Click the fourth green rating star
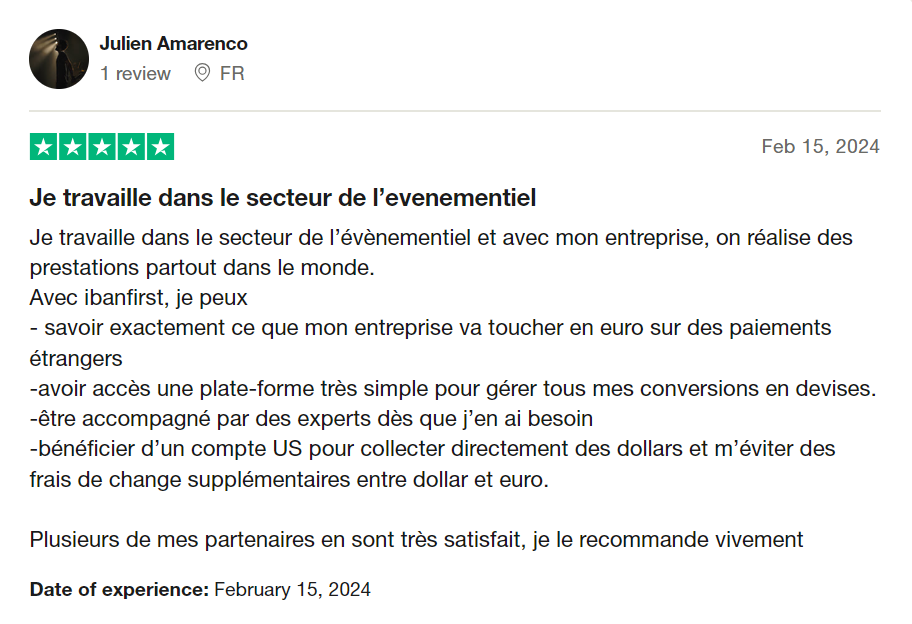The image size is (912, 624). coord(131,147)
